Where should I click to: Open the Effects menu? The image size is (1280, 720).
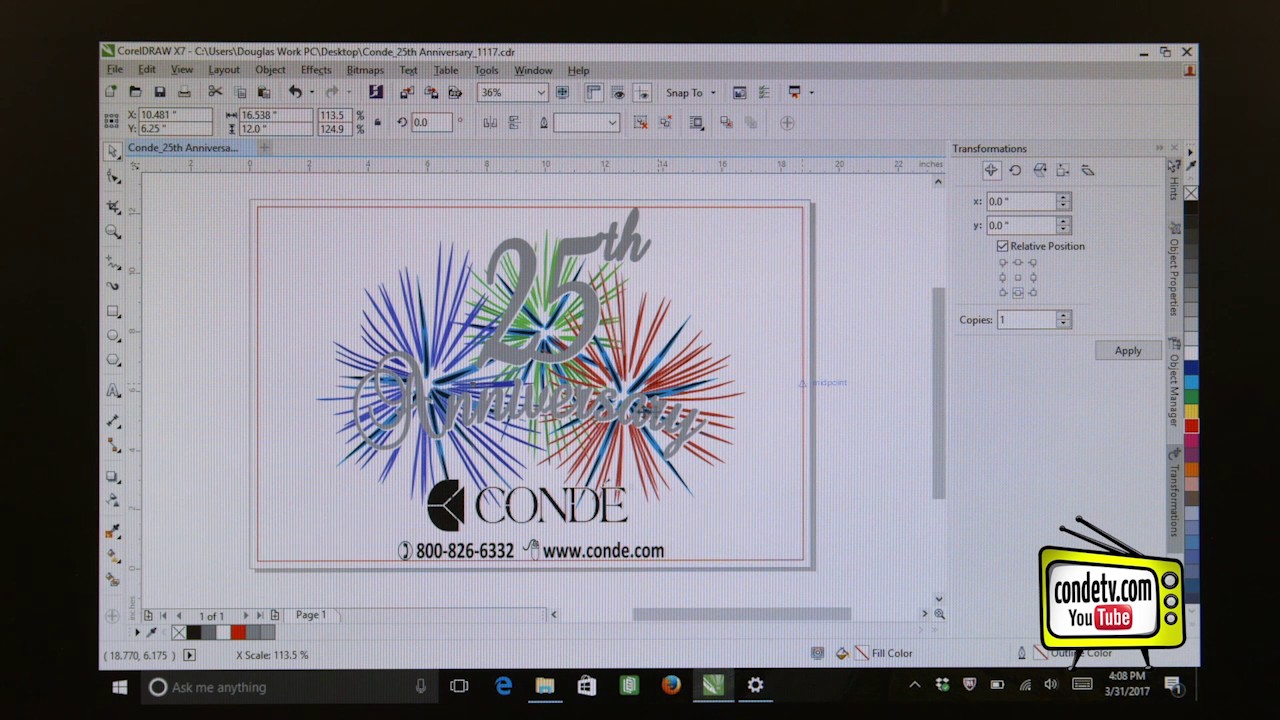316,70
